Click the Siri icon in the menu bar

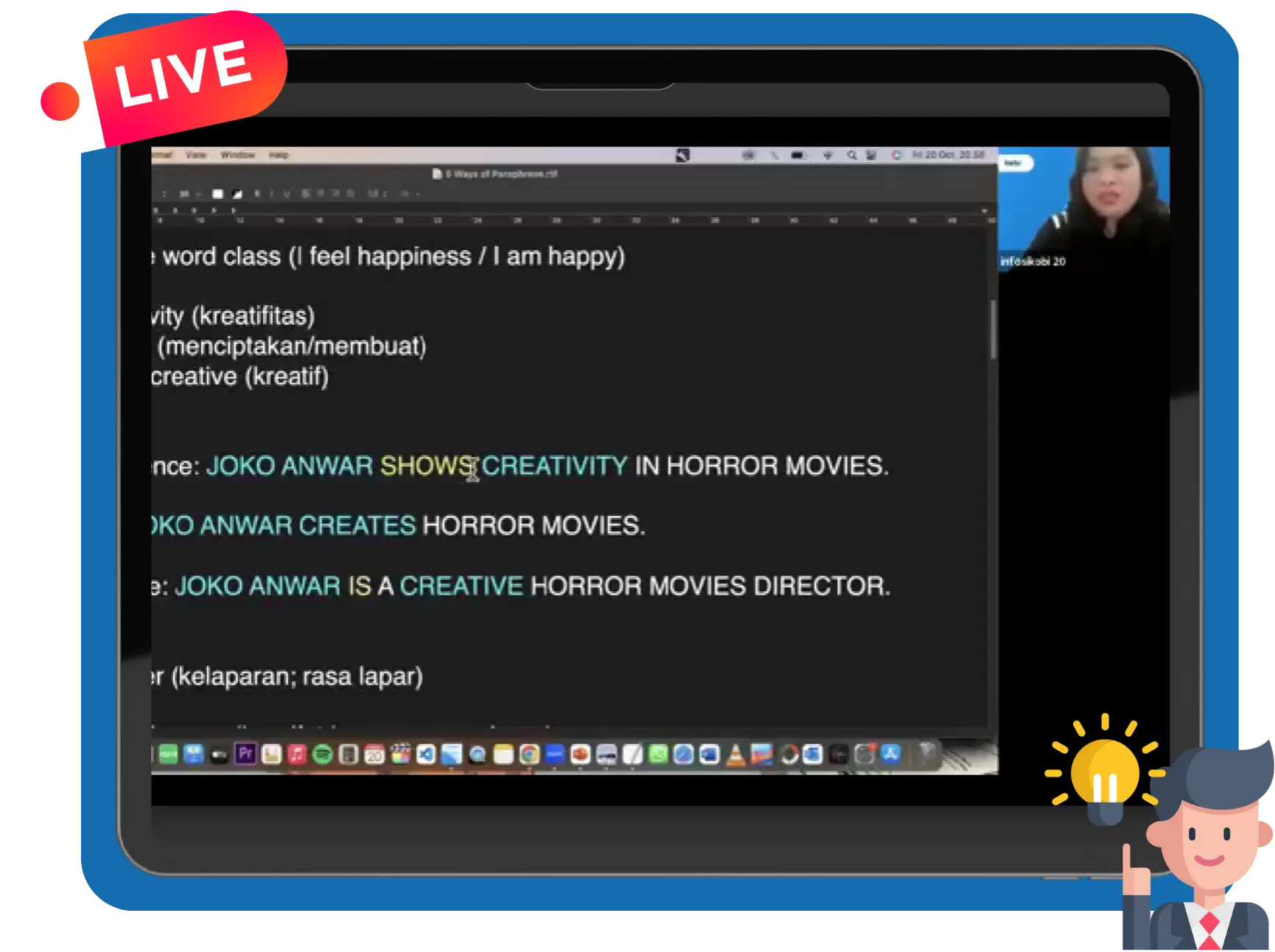[896, 155]
